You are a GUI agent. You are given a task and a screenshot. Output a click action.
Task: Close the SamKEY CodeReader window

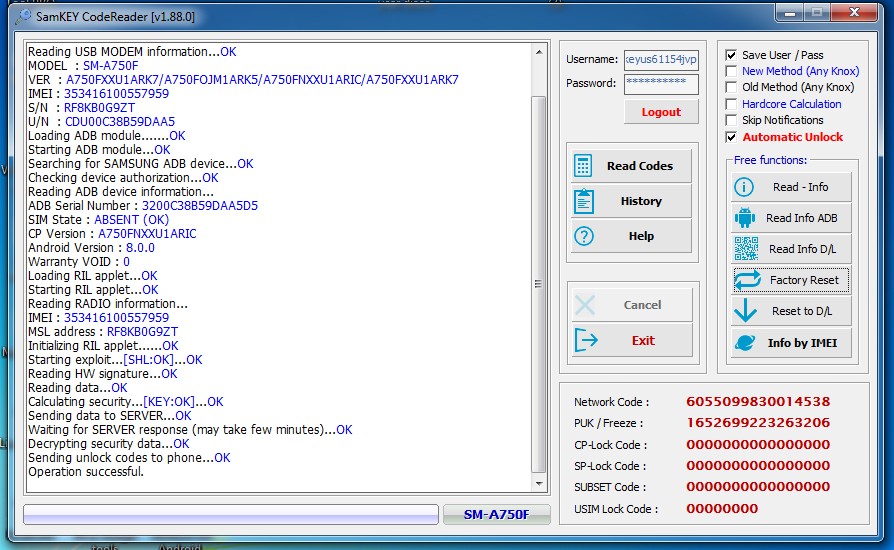pyautogui.click(x=854, y=12)
